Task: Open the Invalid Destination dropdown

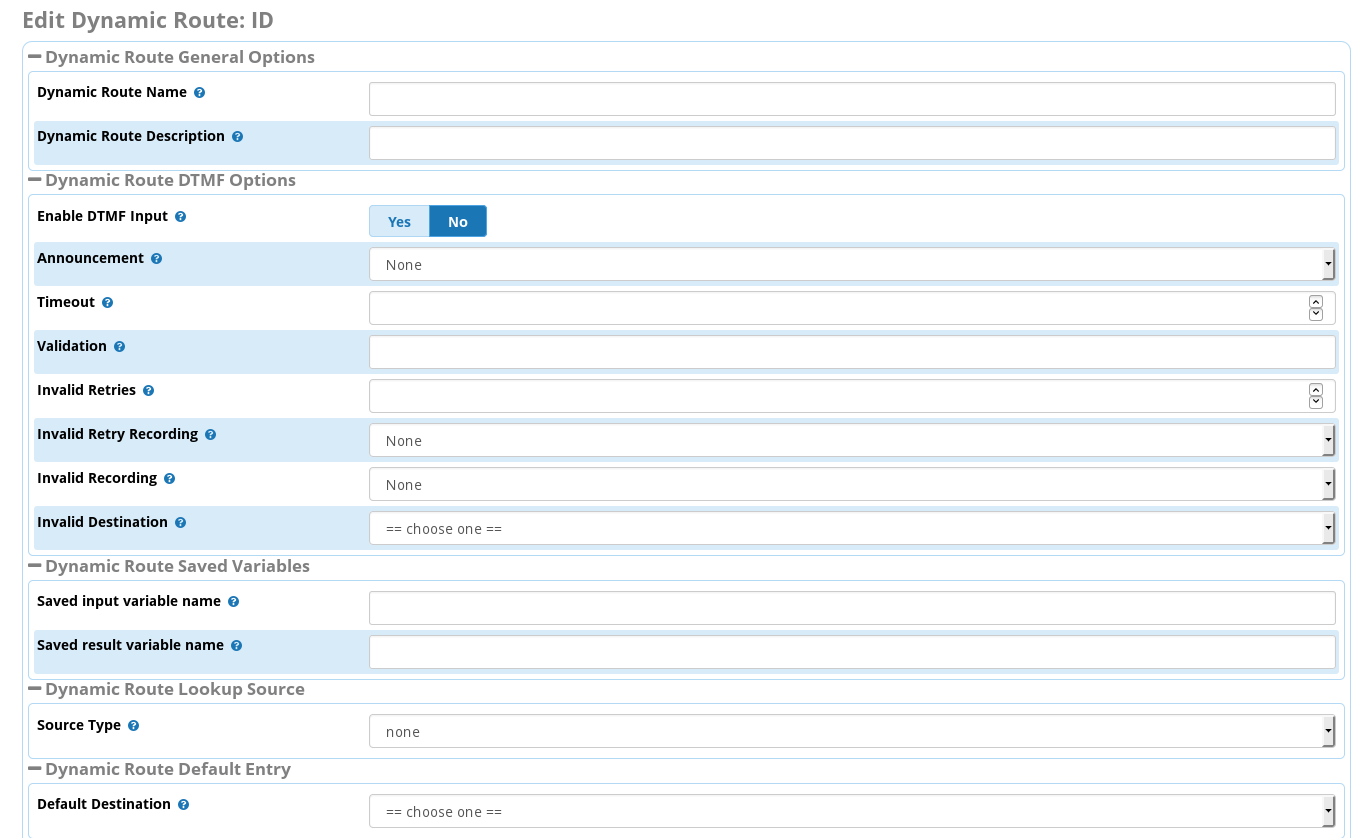Action: coord(851,529)
